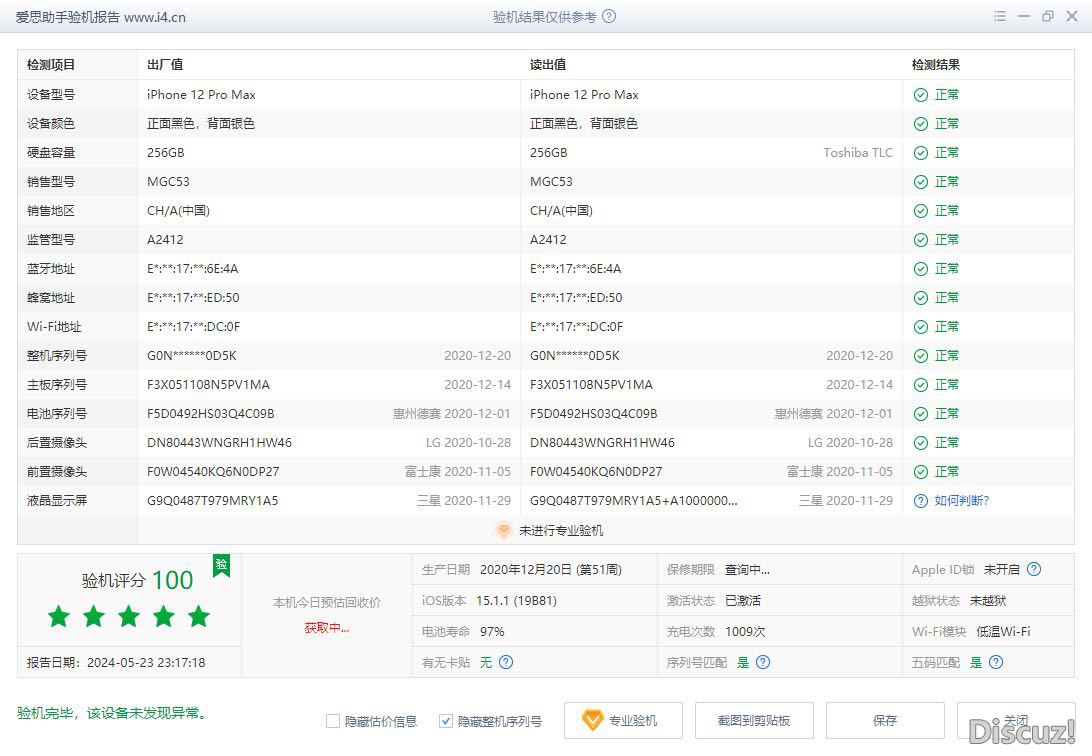This screenshot has height=756, width=1092.
Task: Click the 激活状态 已激活 value
Action: [x=742, y=600]
